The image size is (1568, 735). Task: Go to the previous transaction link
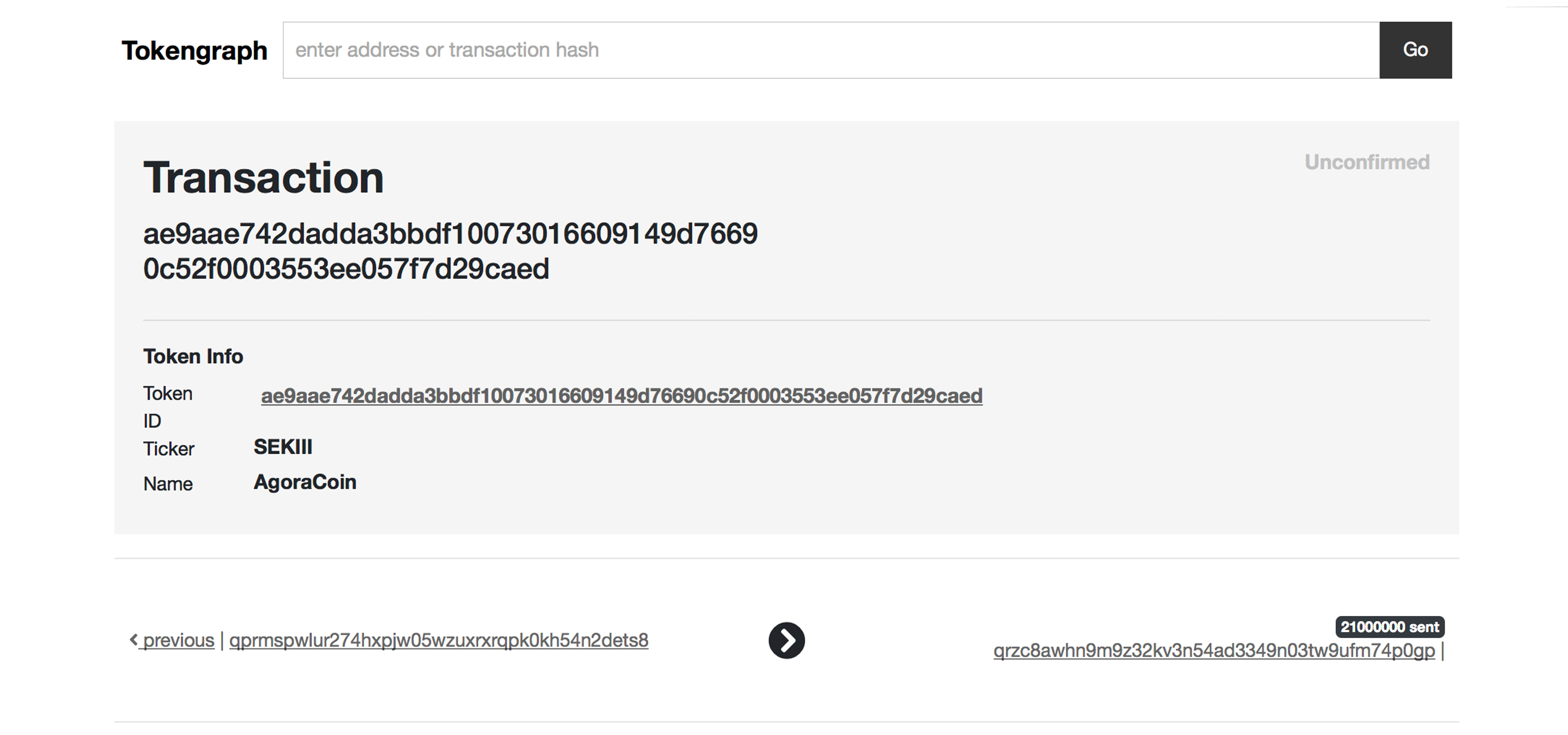click(x=178, y=640)
